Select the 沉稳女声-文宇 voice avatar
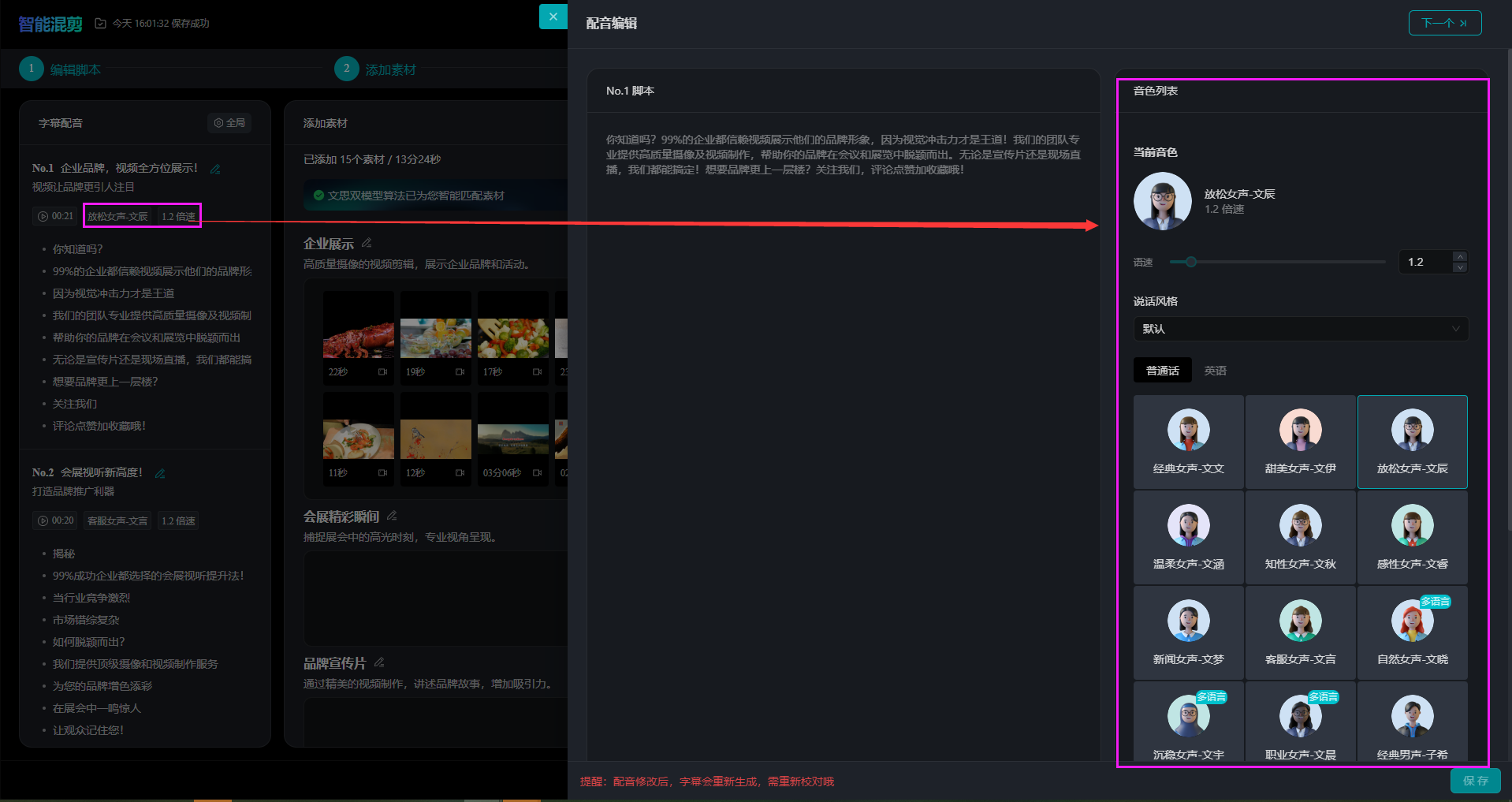 pyautogui.click(x=1188, y=716)
